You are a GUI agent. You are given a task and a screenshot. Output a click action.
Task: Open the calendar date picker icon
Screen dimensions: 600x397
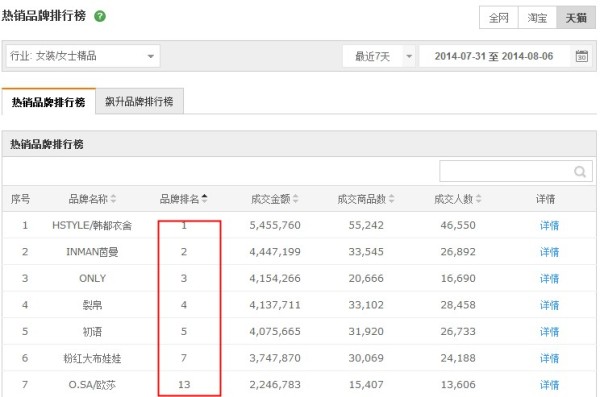coord(582,56)
